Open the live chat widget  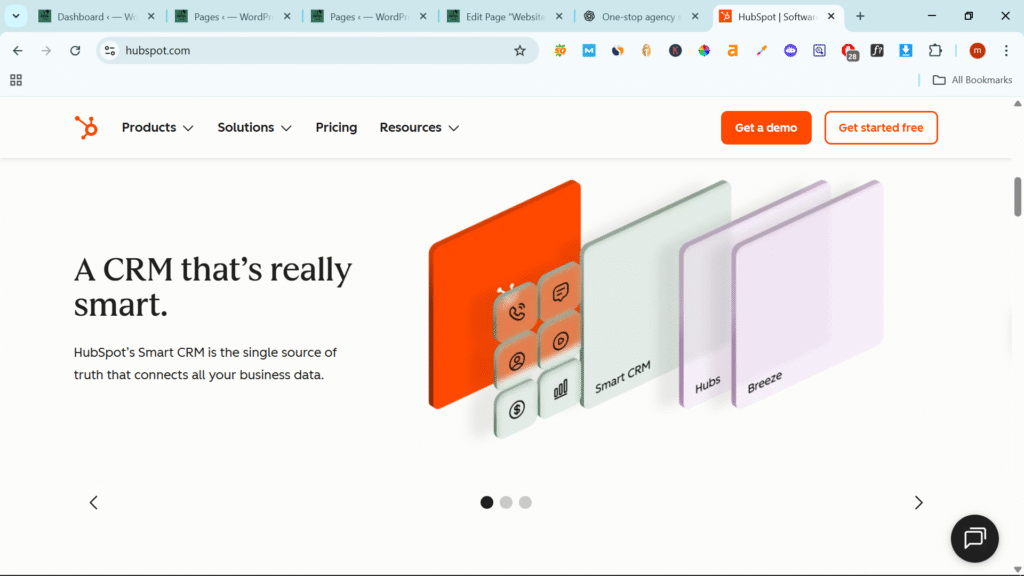(x=974, y=538)
